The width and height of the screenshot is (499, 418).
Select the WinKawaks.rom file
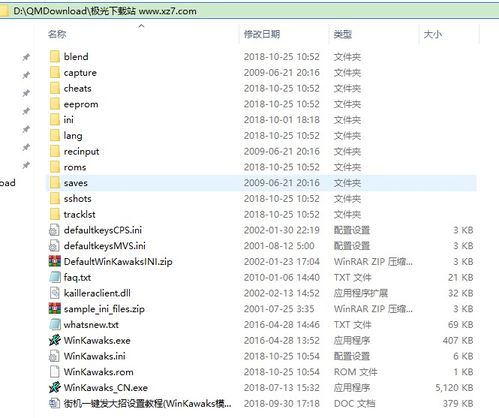tap(98, 372)
